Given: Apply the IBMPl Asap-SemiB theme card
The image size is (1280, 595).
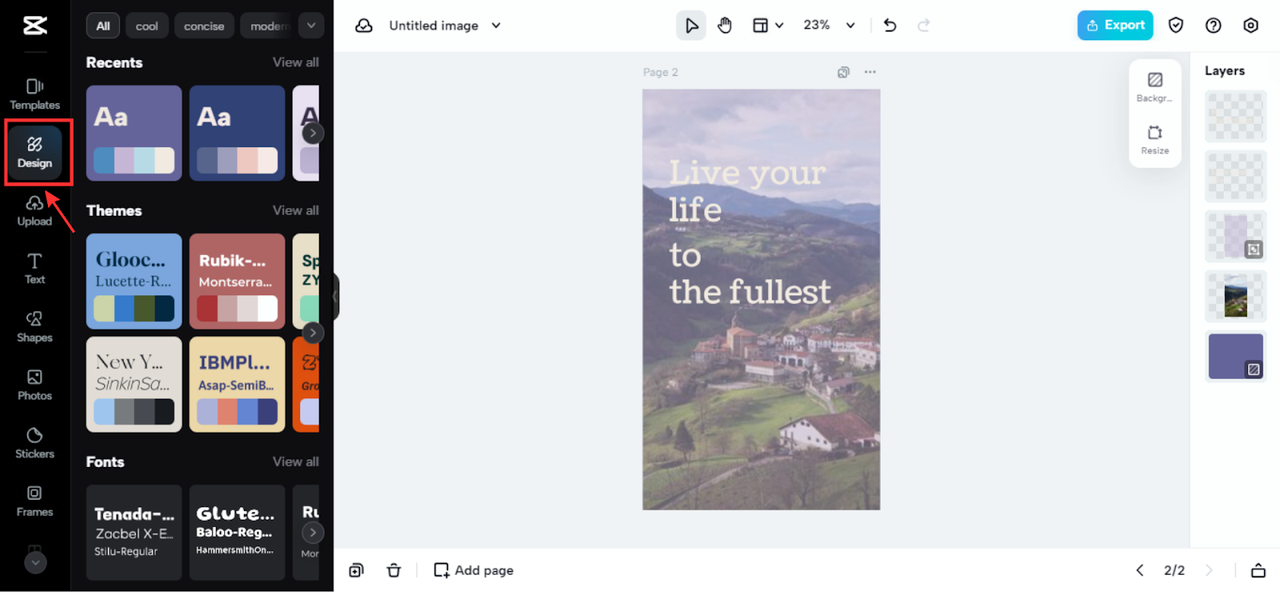Looking at the screenshot, I should (238, 384).
